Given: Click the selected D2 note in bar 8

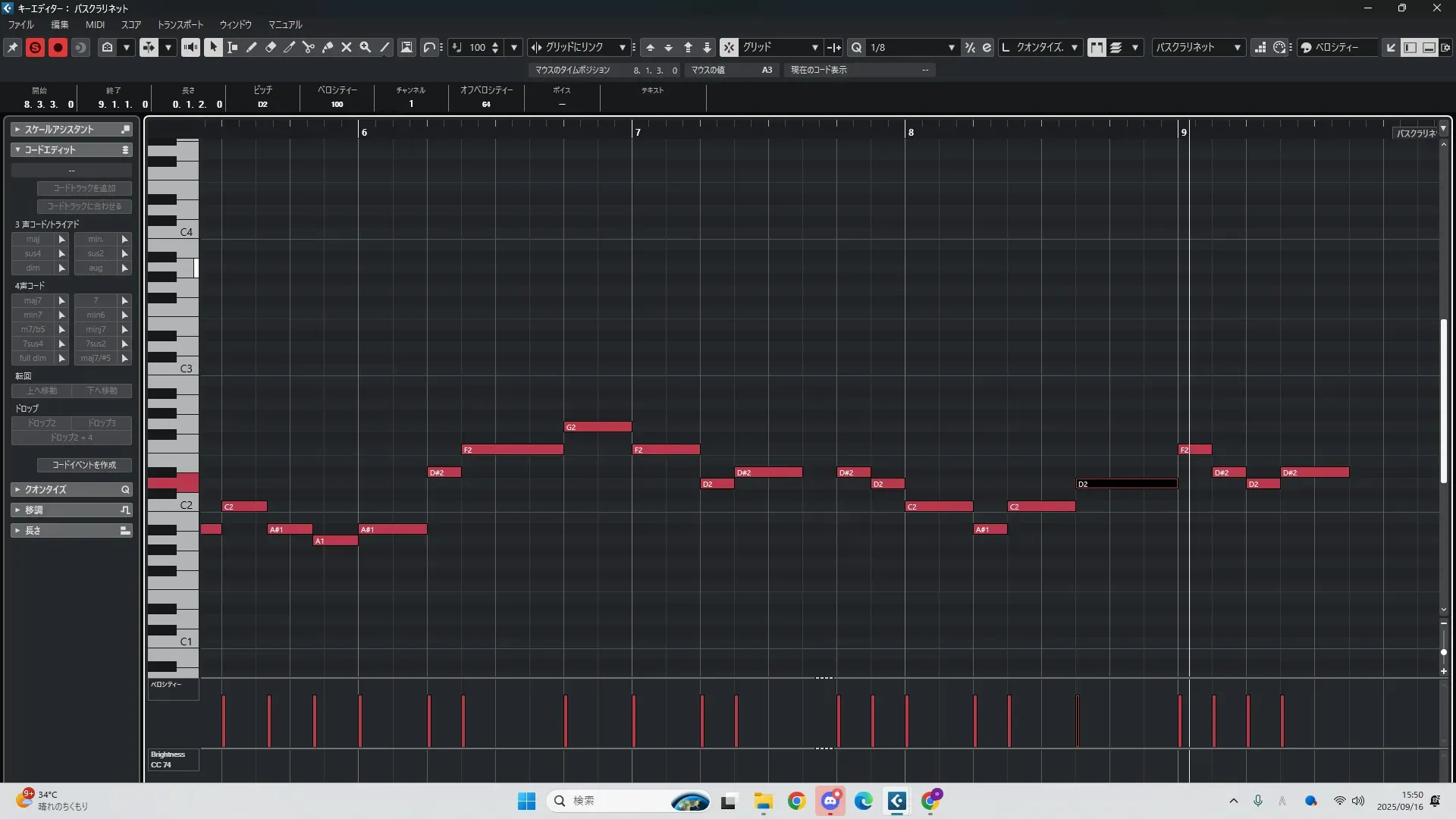Looking at the screenshot, I should coord(1126,484).
